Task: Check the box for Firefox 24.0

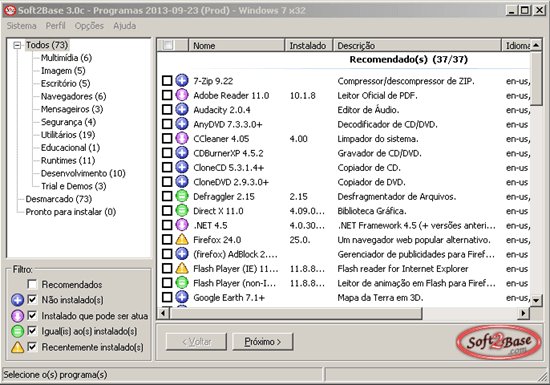Action: 167,239
